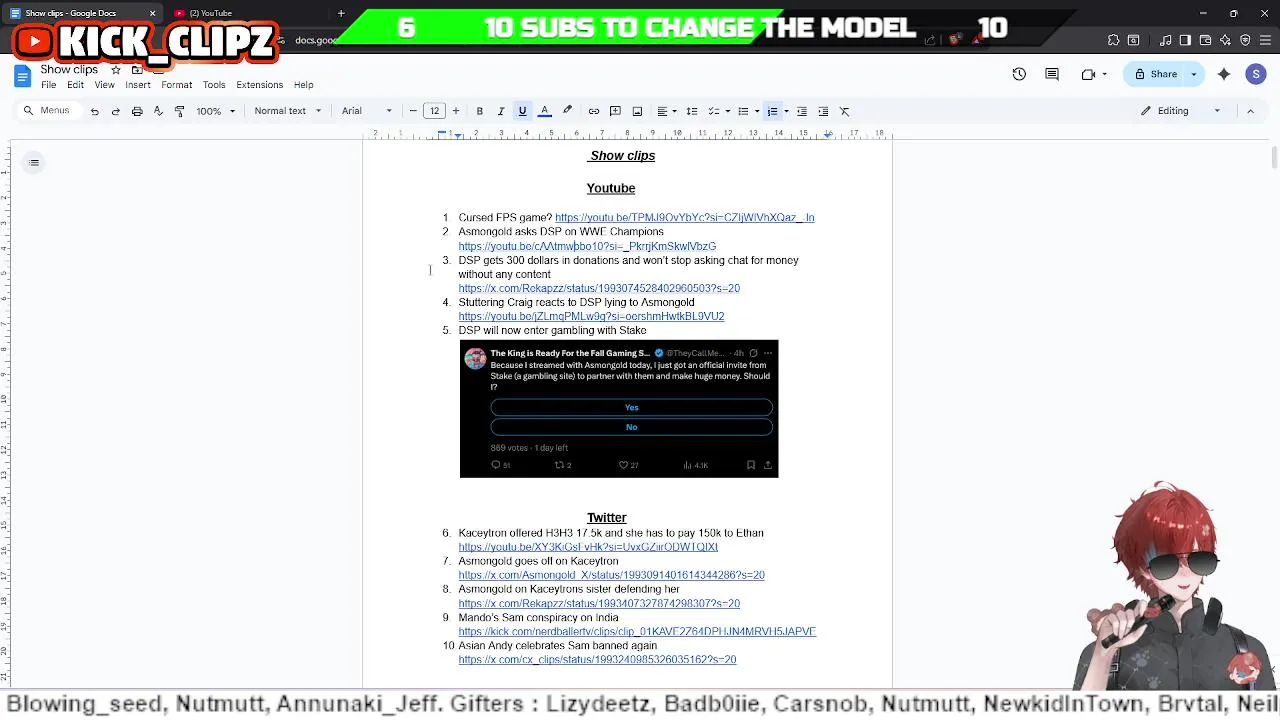Expand the checklist options arrow

click(726, 111)
